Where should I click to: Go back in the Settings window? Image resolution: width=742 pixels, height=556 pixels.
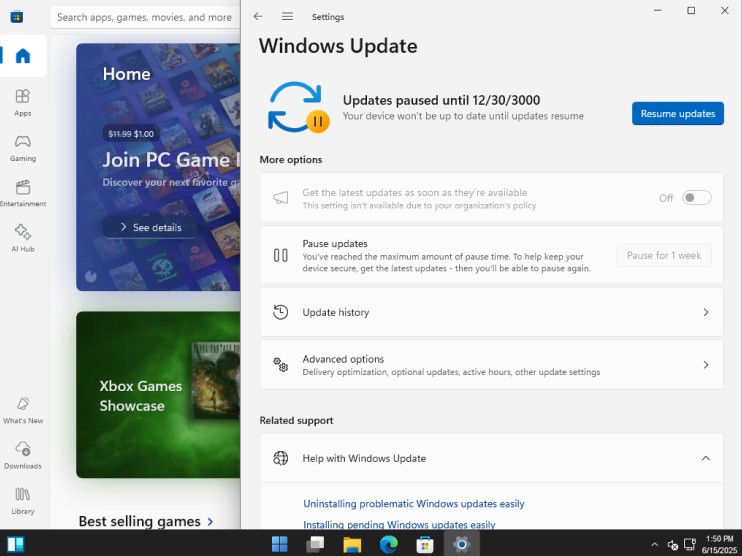(258, 17)
